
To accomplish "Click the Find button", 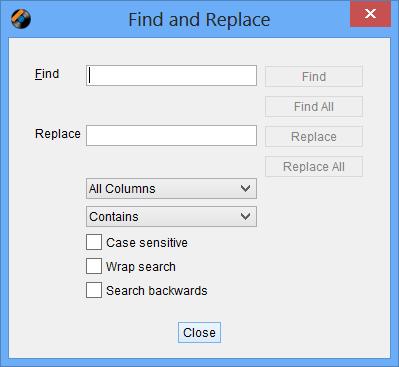I will pyautogui.click(x=314, y=77).
